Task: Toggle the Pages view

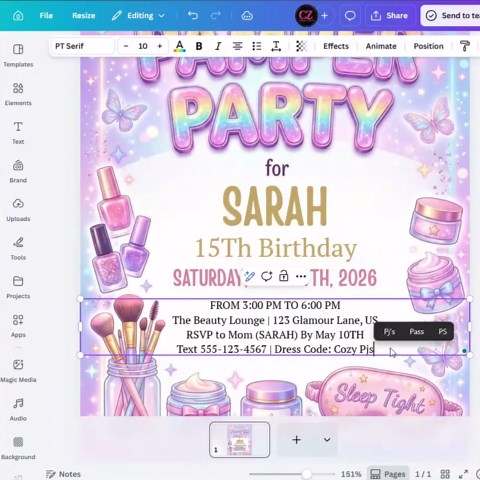Action: [388, 474]
